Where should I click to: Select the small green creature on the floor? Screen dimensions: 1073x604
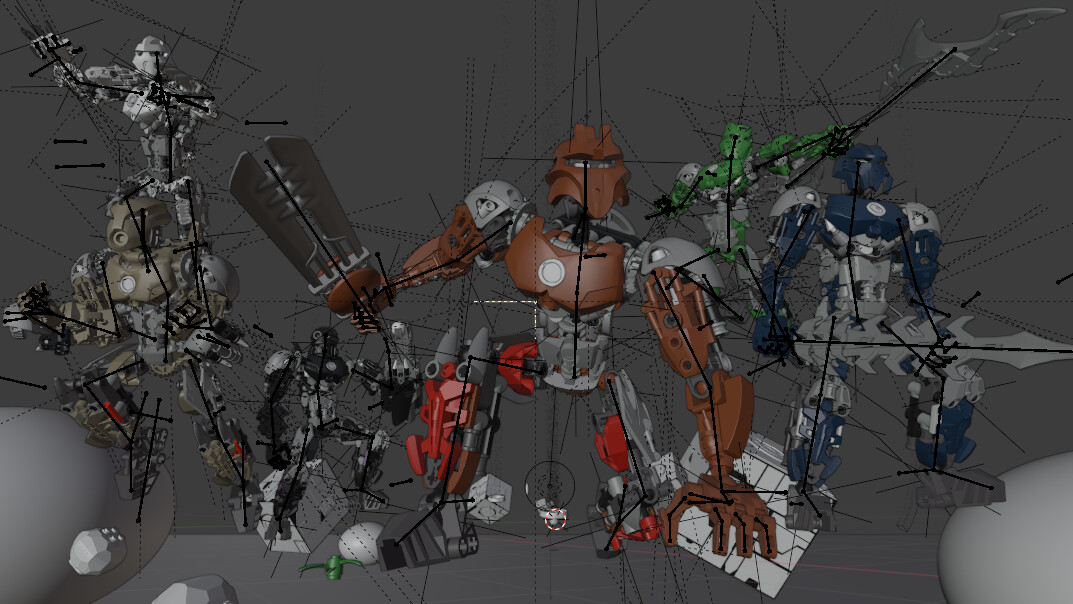tap(331, 566)
